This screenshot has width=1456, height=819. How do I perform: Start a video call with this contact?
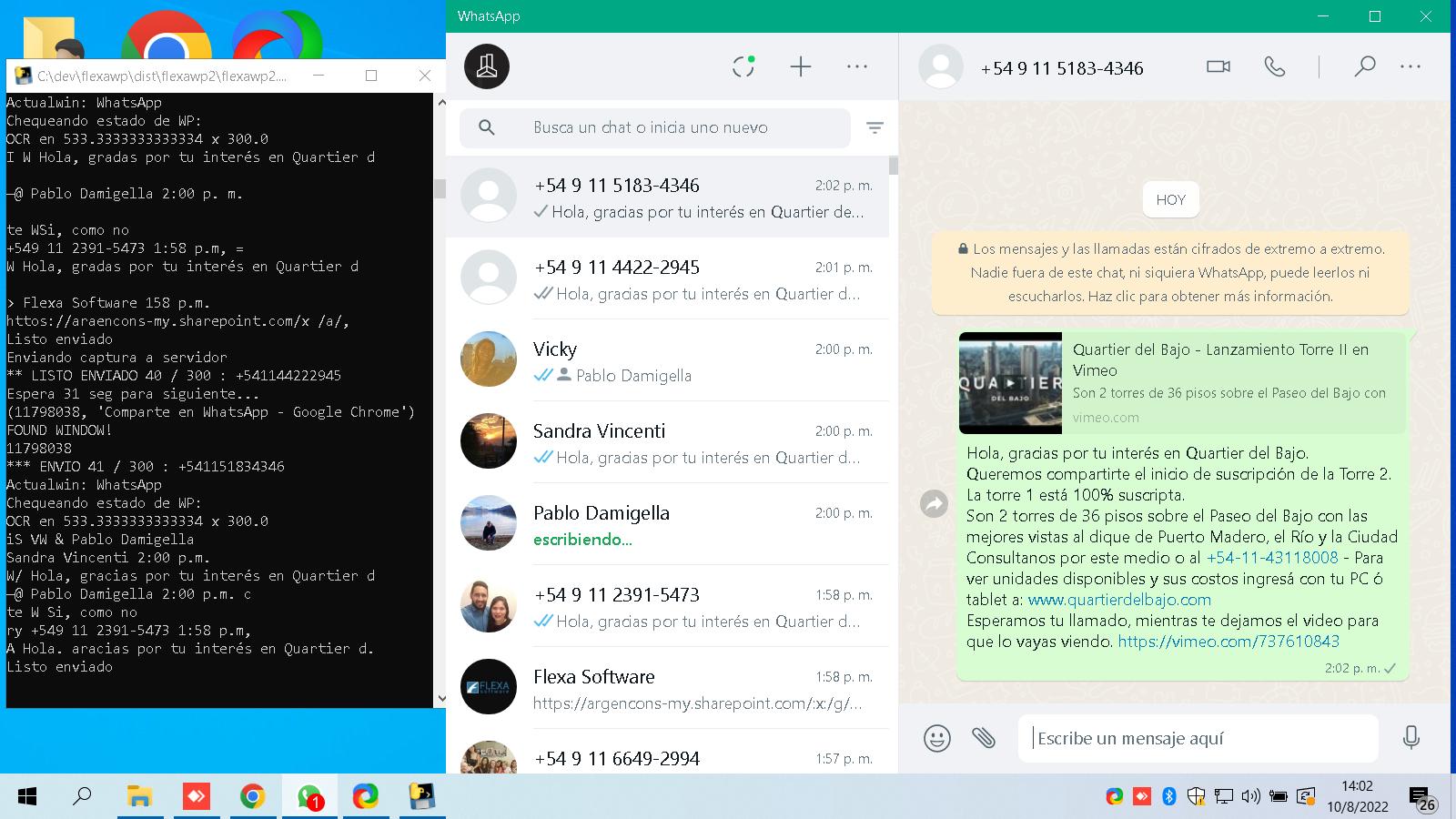(1218, 66)
